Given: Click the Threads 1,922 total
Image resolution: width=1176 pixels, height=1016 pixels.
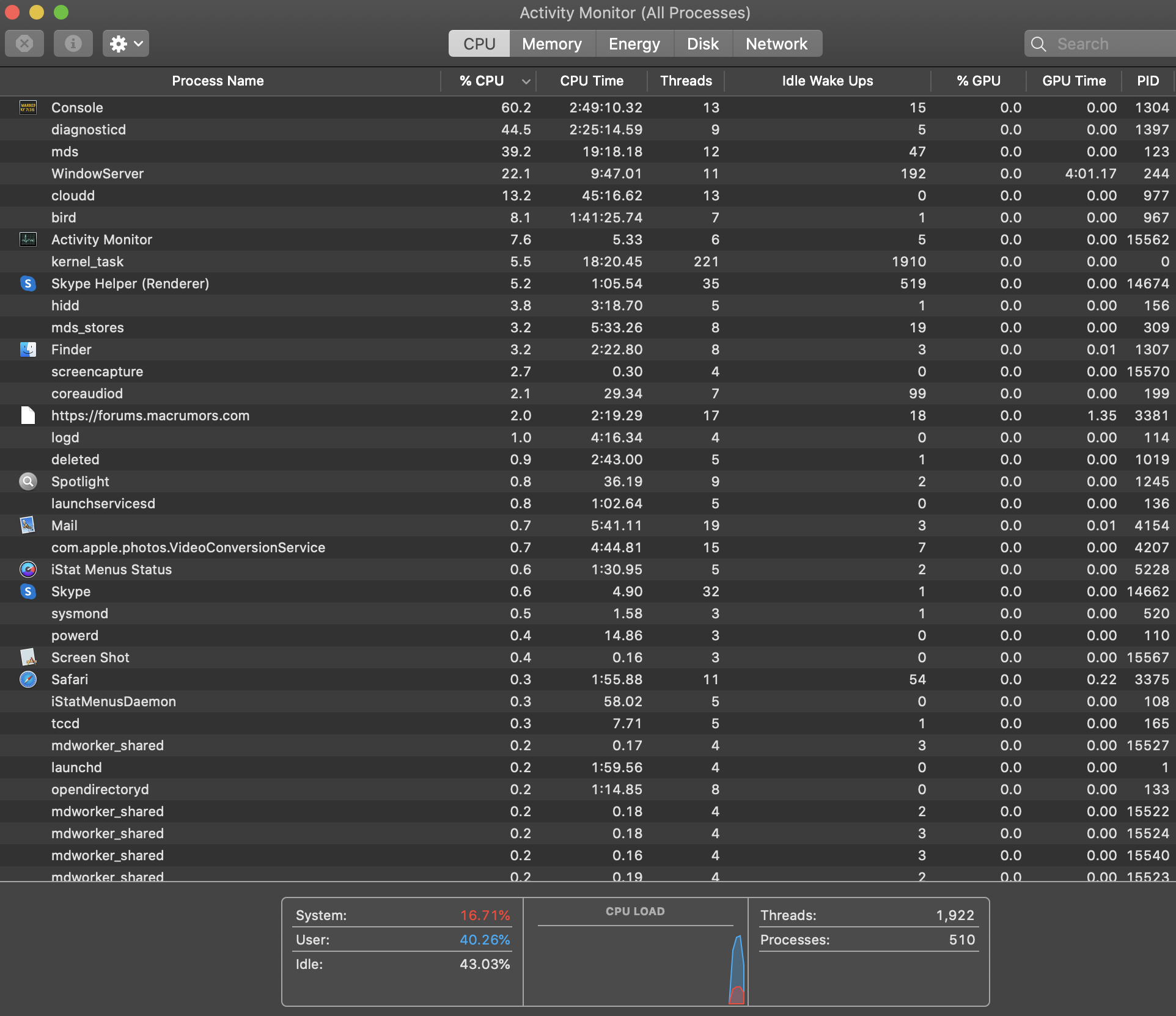Looking at the screenshot, I should pos(955,915).
